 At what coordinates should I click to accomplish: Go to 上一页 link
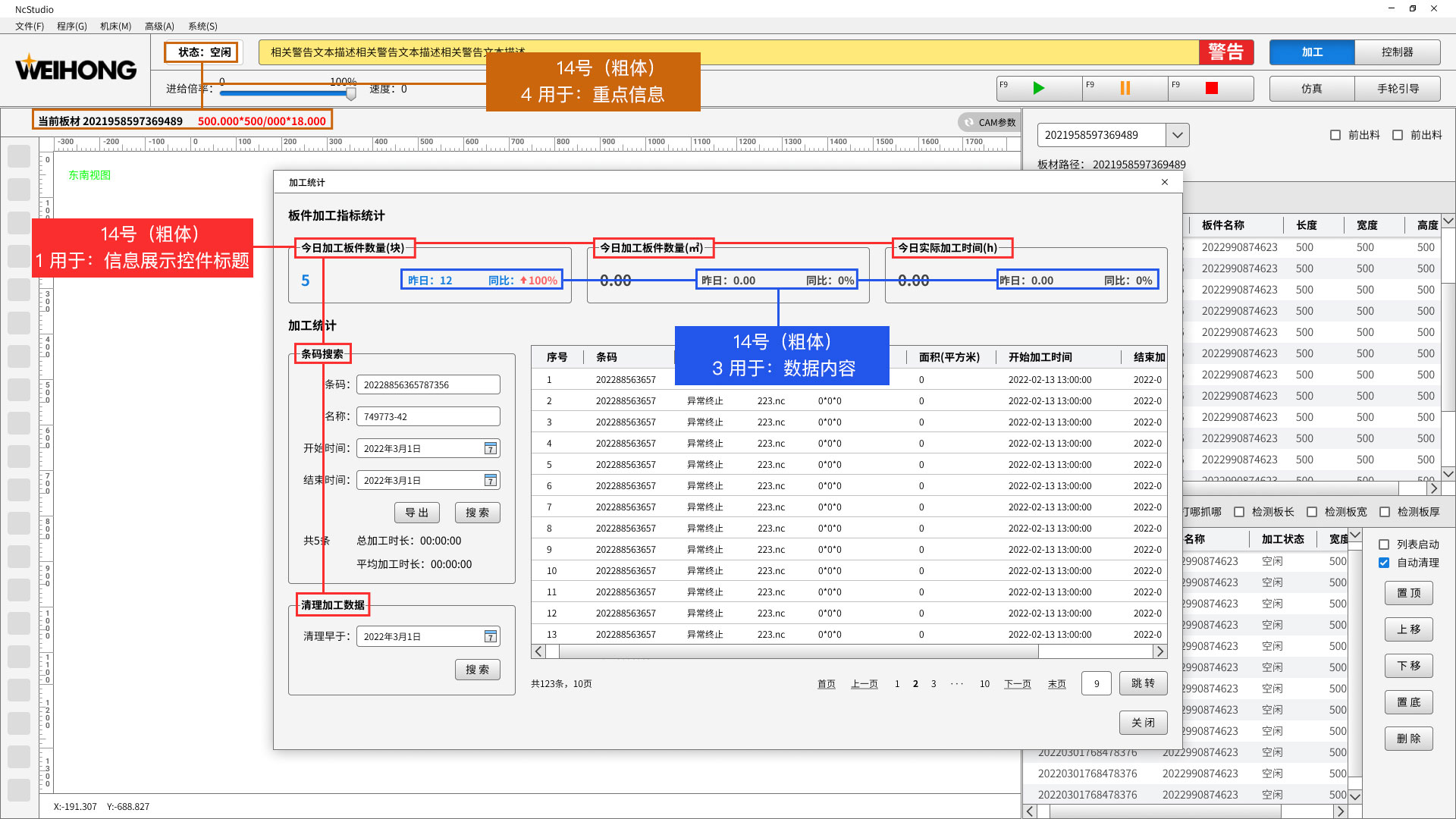864,684
